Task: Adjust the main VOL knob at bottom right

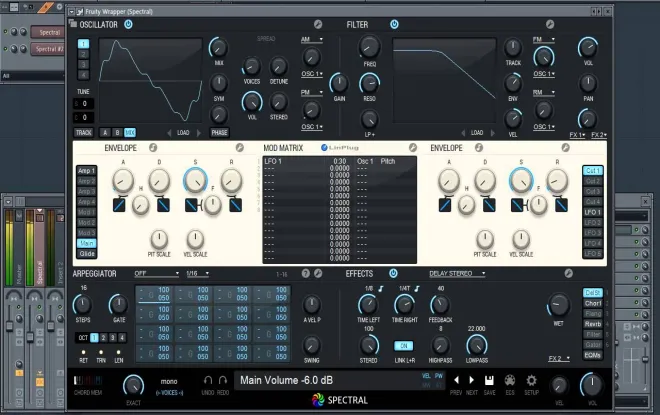Action: [592, 384]
